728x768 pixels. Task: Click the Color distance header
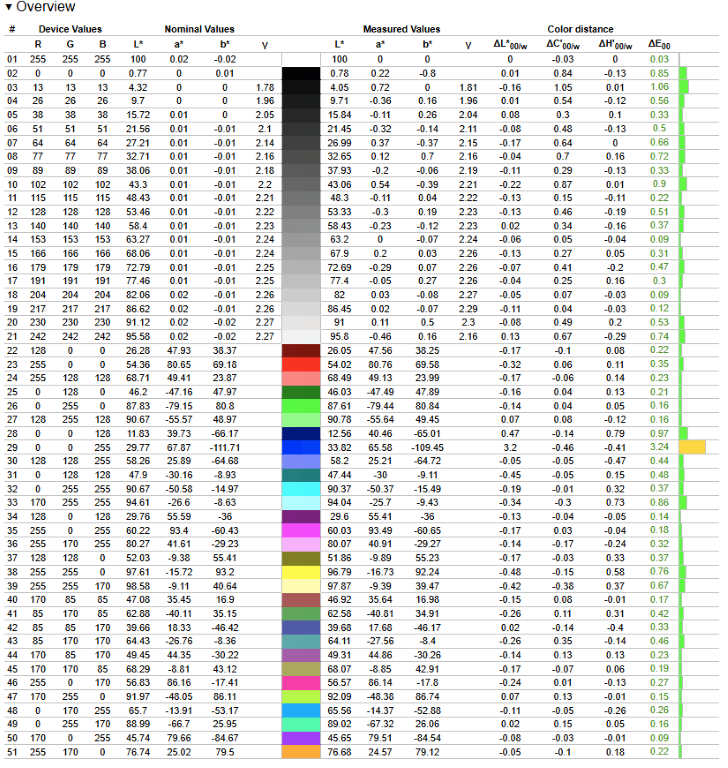(581, 29)
